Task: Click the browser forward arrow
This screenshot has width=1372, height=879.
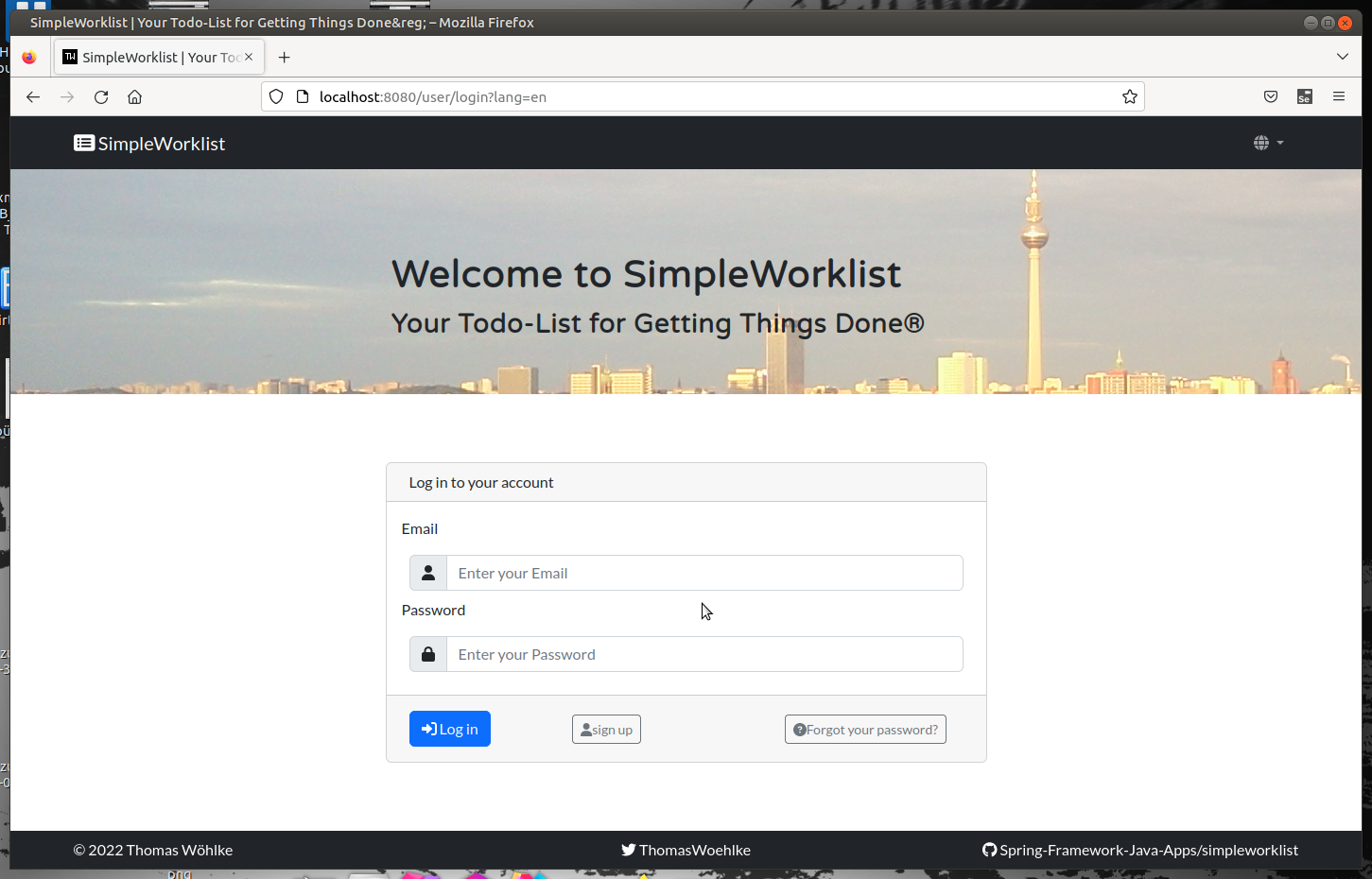Action: tap(67, 96)
